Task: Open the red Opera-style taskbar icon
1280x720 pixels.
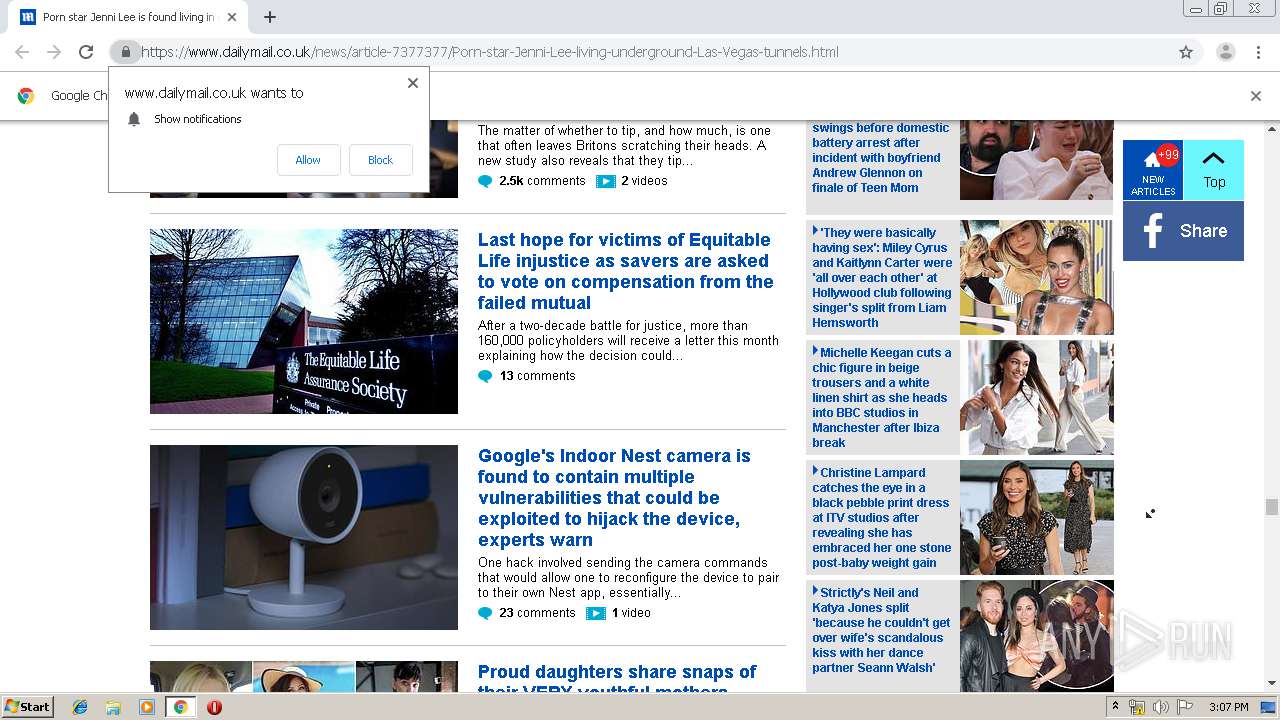Action: point(214,707)
